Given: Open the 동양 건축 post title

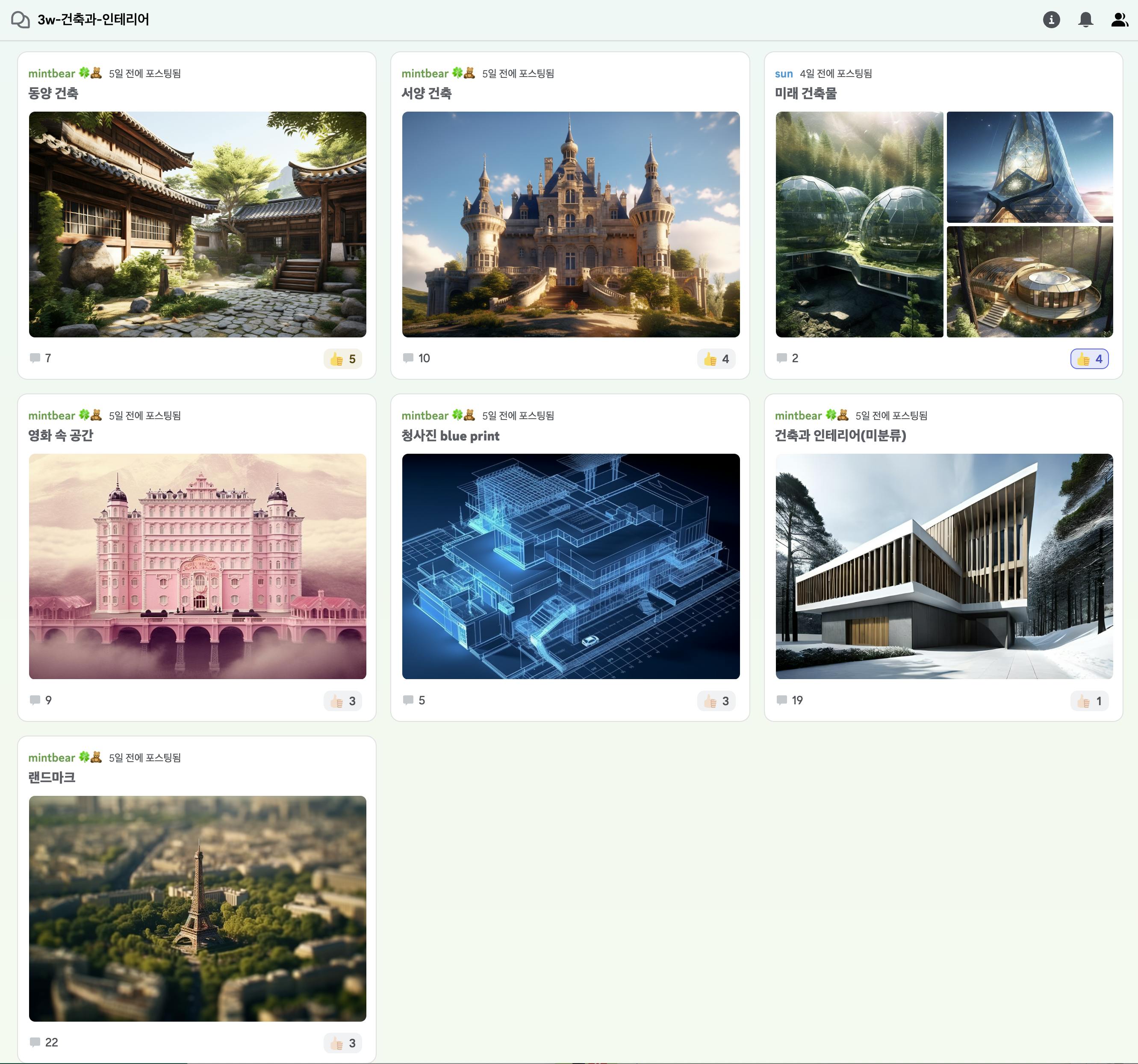Looking at the screenshot, I should 53,93.
